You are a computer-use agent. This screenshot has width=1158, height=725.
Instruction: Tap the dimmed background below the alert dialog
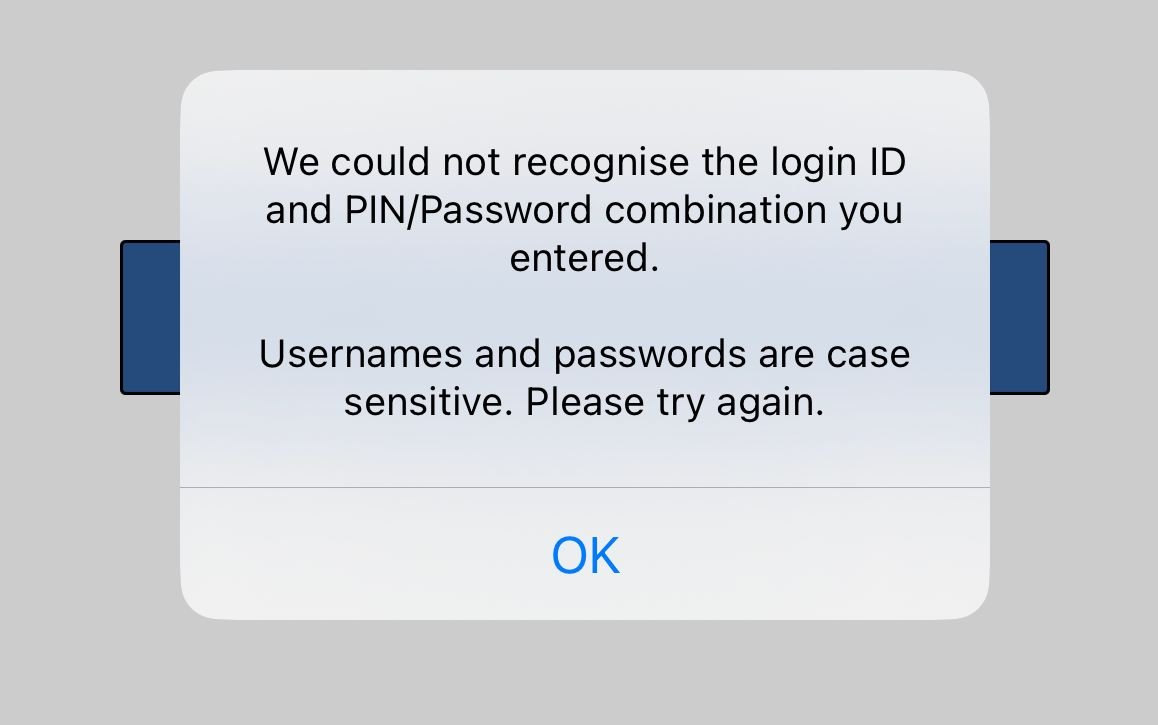click(584, 675)
